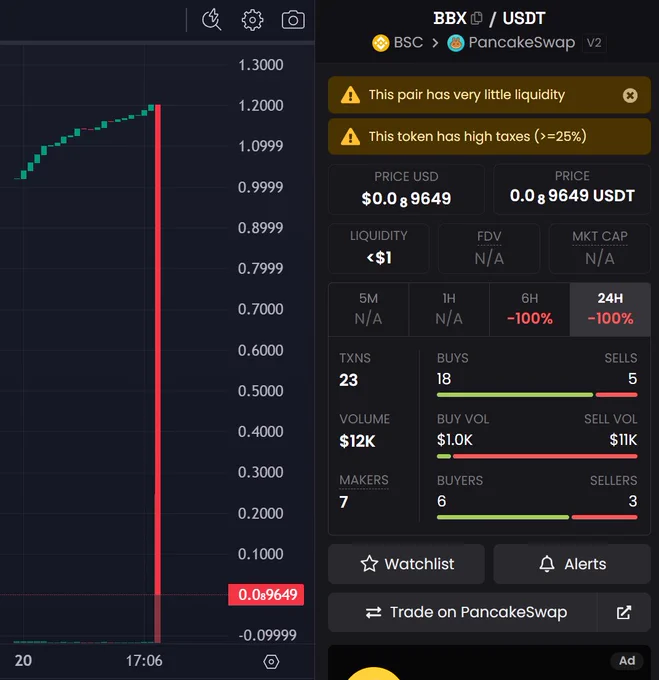Copy BBX token address icon

[476, 18]
